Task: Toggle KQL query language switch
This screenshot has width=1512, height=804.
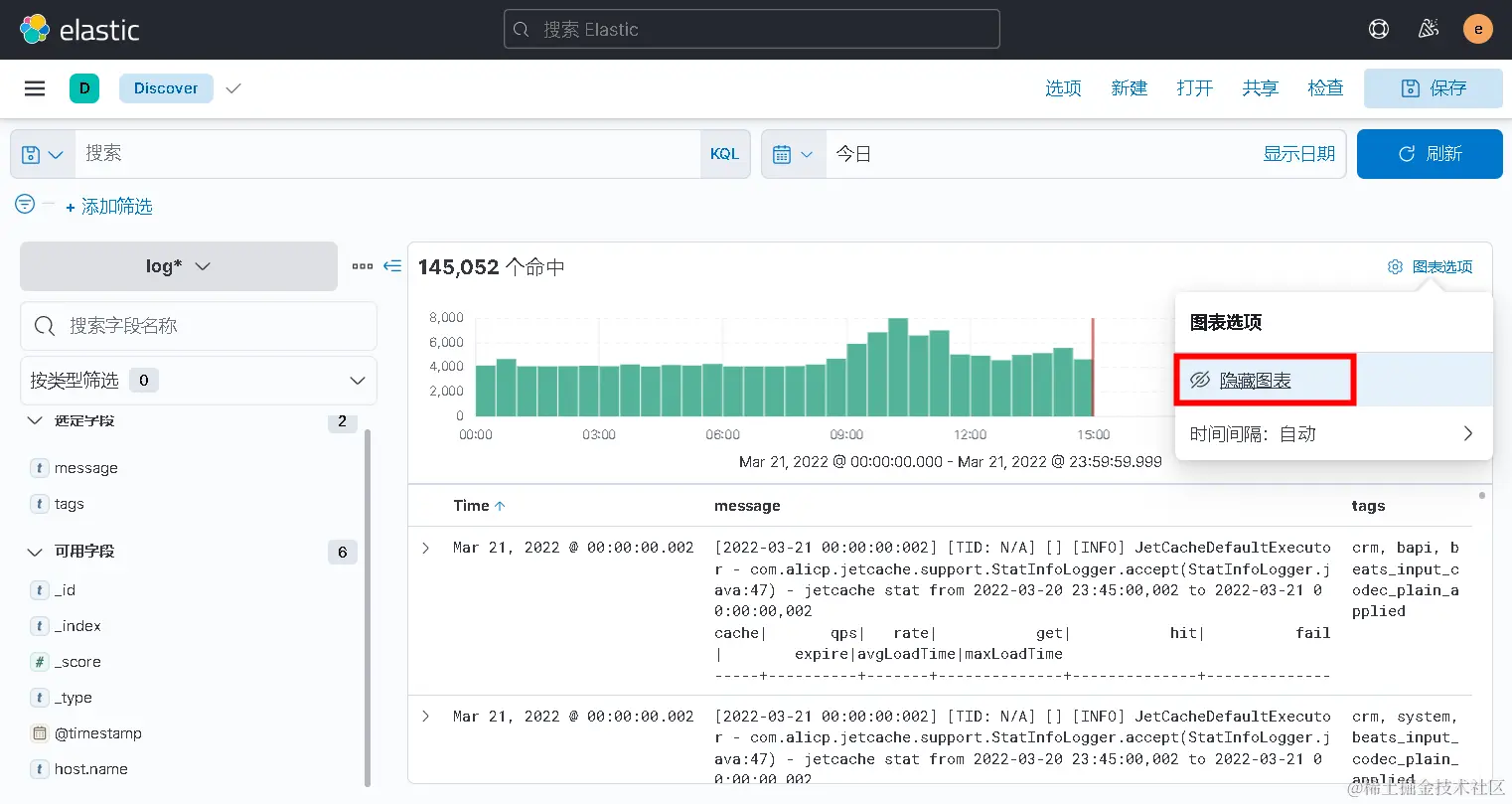Action: (x=724, y=154)
